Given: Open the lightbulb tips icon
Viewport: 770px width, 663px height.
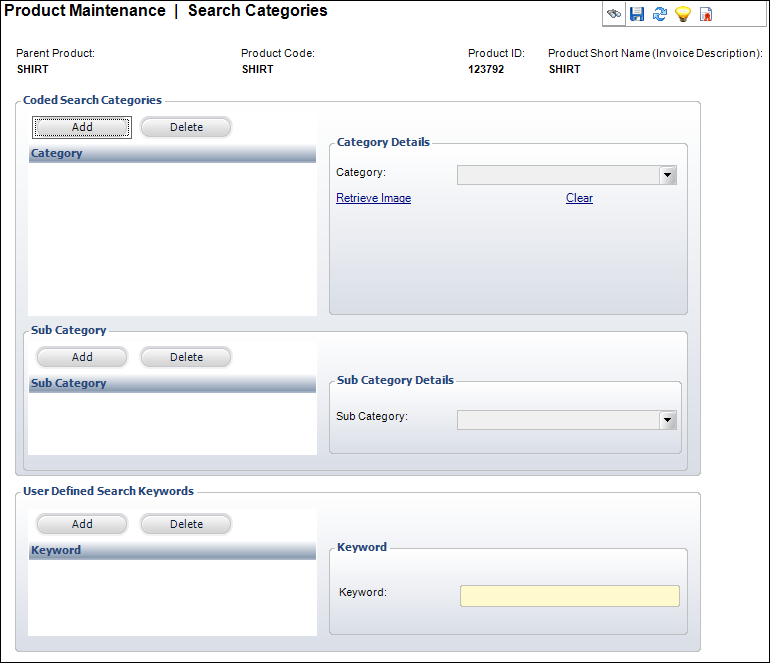Looking at the screenshot, I should 683,14.
